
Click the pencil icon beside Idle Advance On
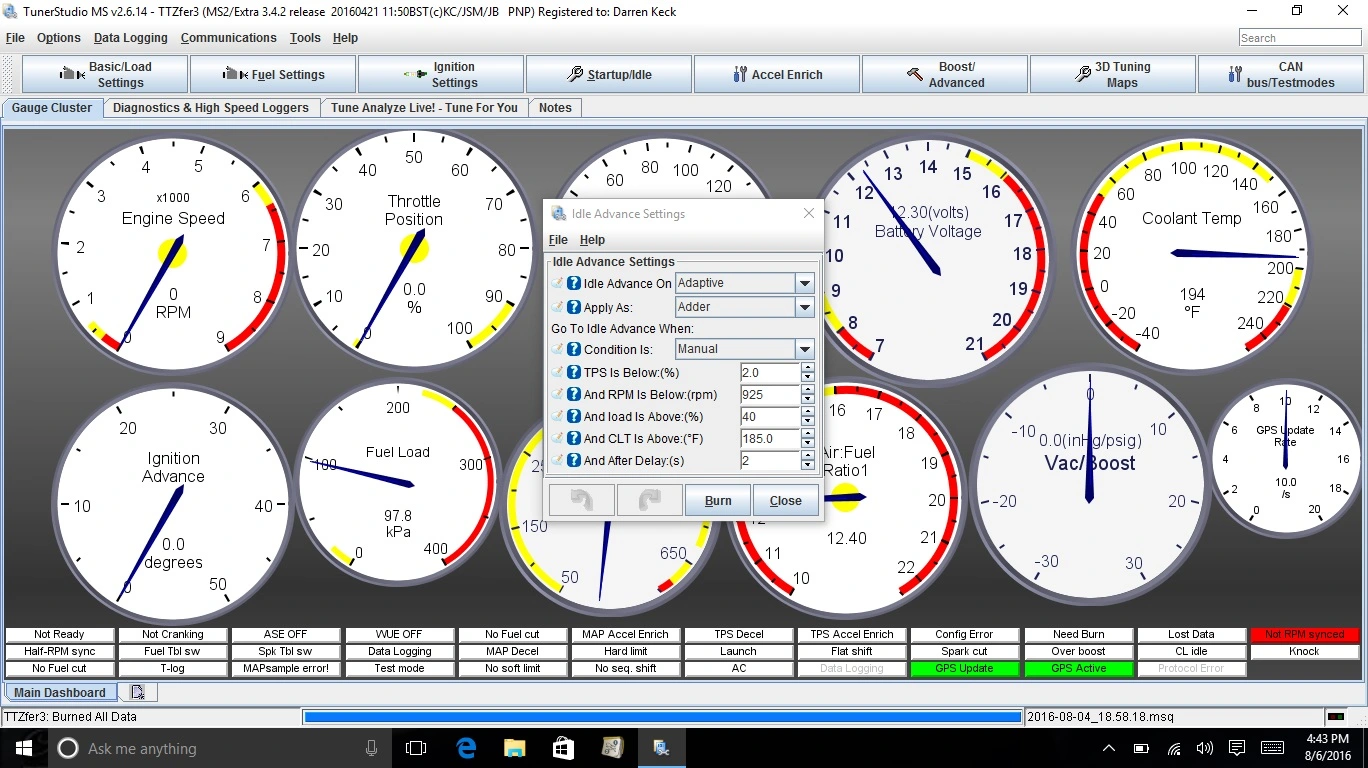[x=558, y=284]
